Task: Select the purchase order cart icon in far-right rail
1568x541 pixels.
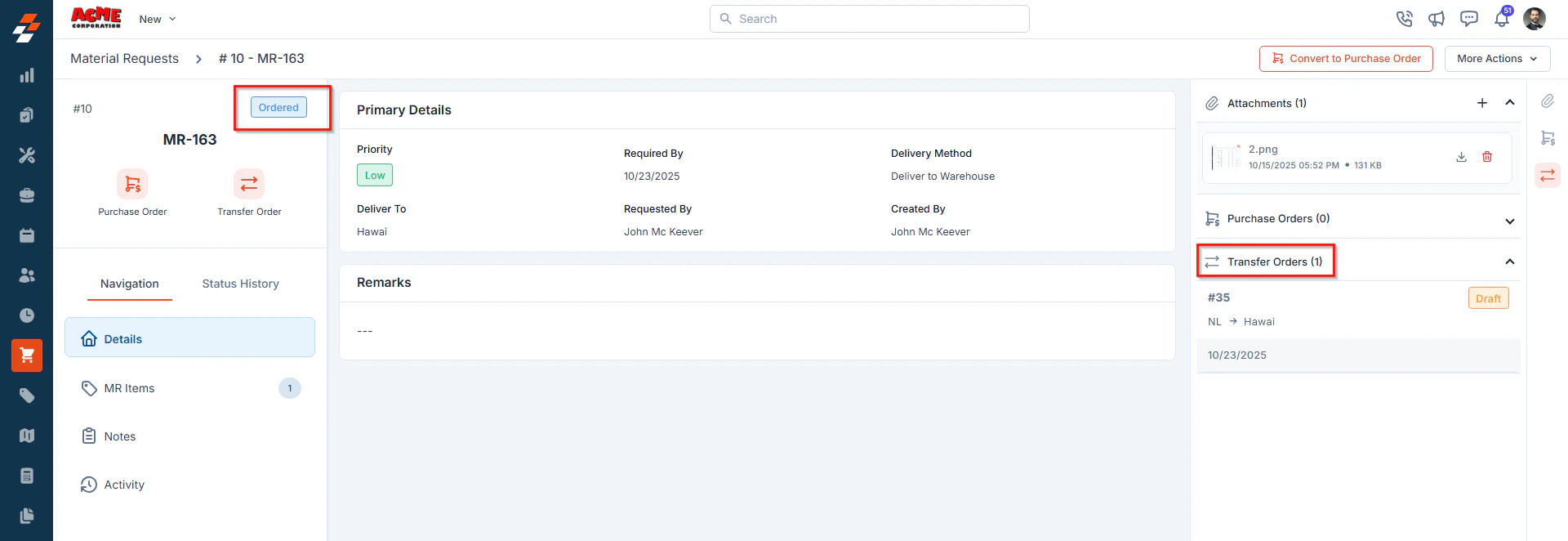Action: [x=1548, y=138]
